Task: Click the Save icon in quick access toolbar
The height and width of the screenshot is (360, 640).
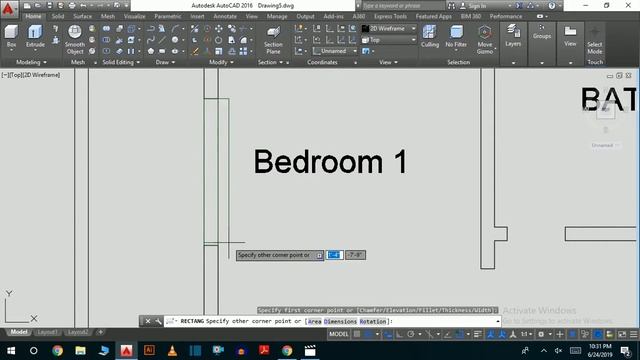Action: [x=49, y=6]
